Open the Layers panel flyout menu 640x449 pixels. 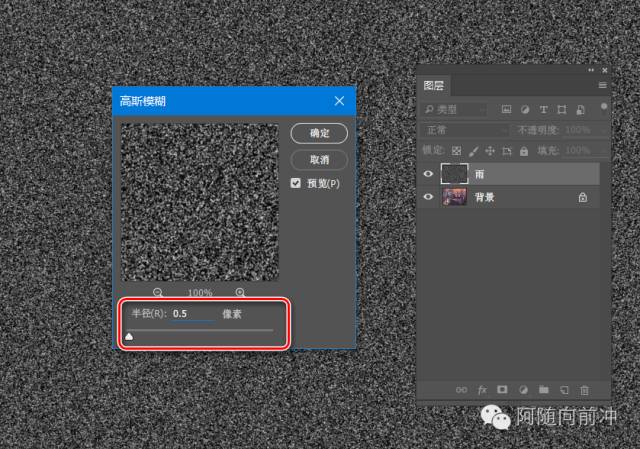tap(602, 86)
